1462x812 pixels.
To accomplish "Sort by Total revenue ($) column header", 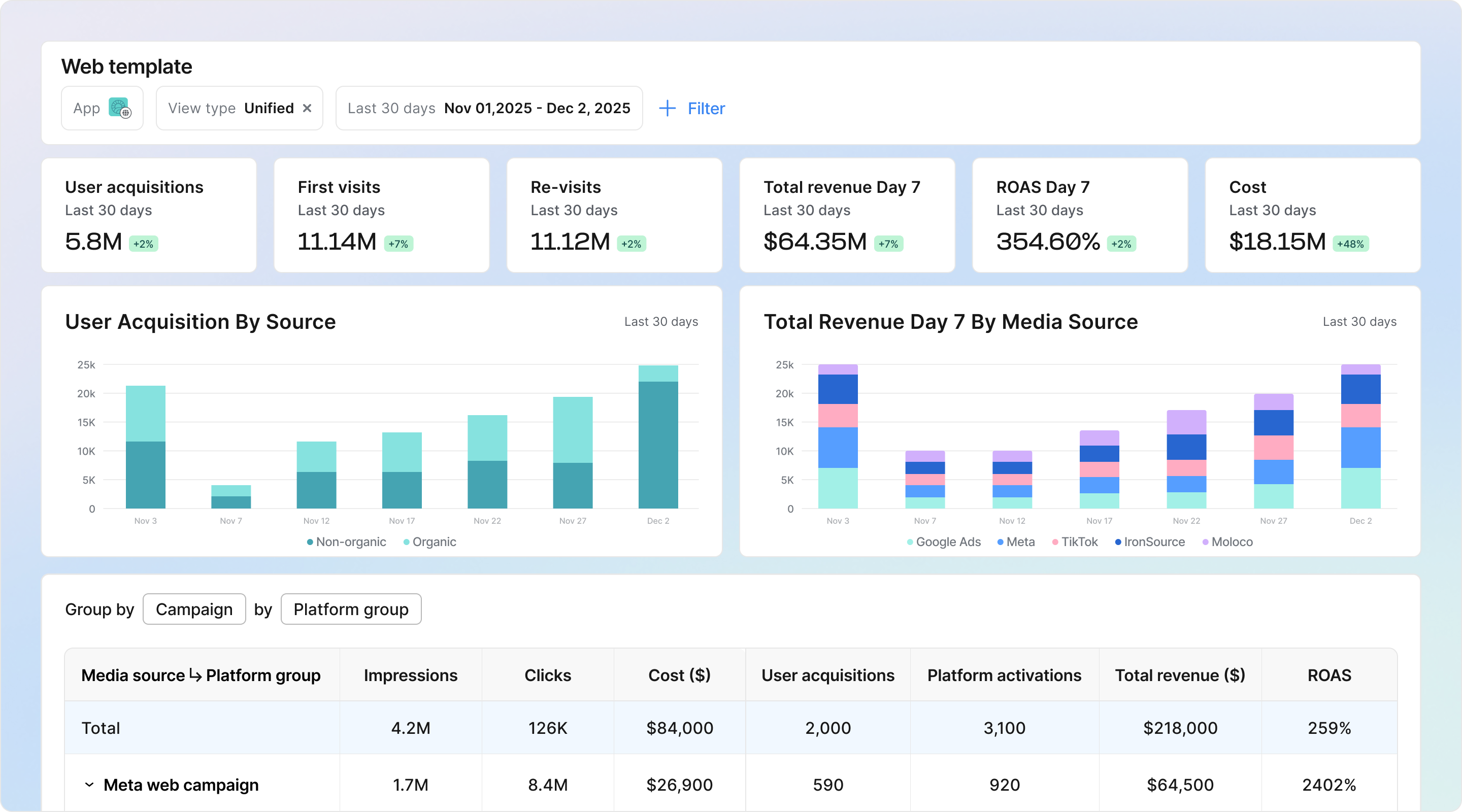I will coord(1180,675).
